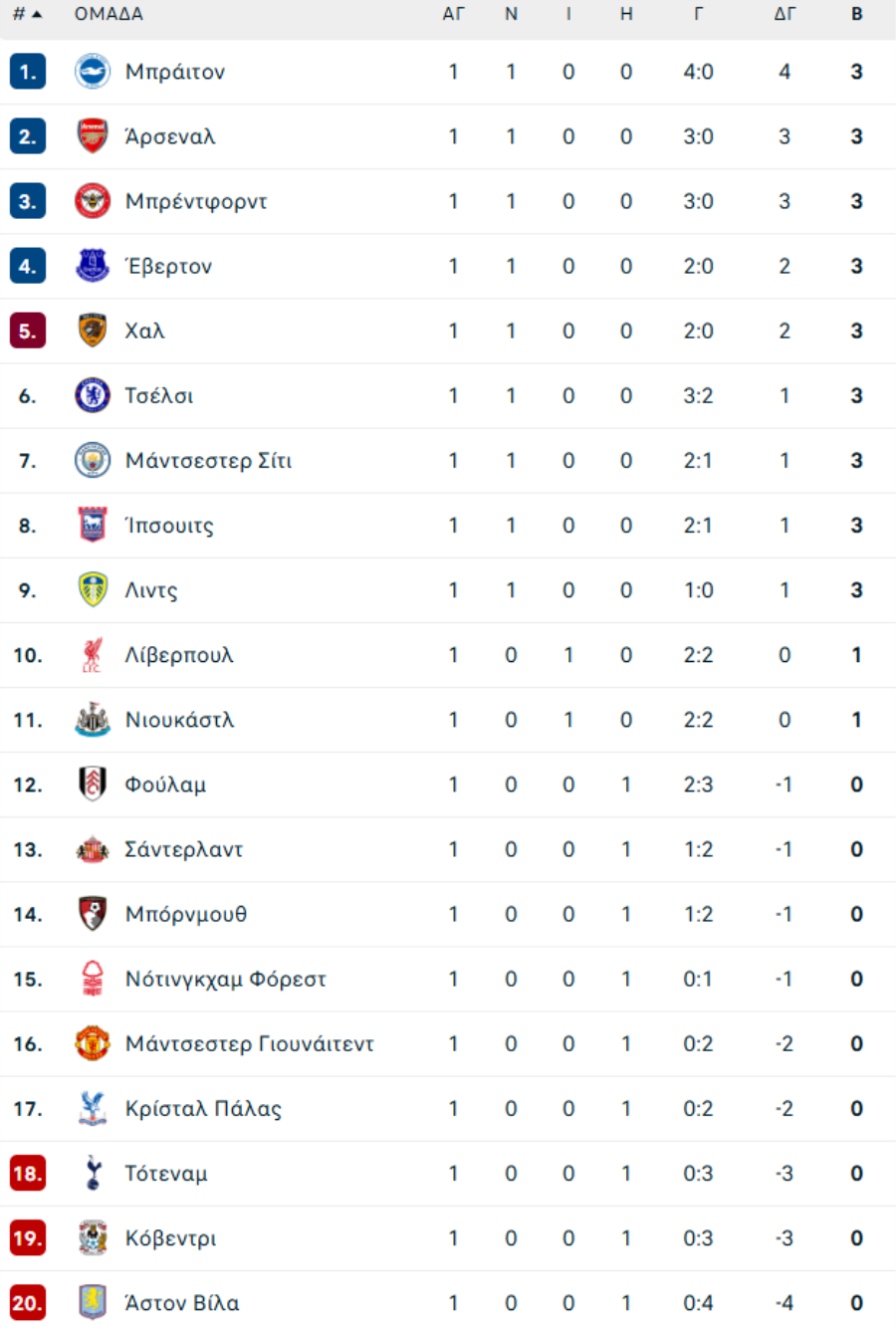Click the Leeds crest icon
The width and height of the screenshot is (896, 1335).
(x=93, y=589)
